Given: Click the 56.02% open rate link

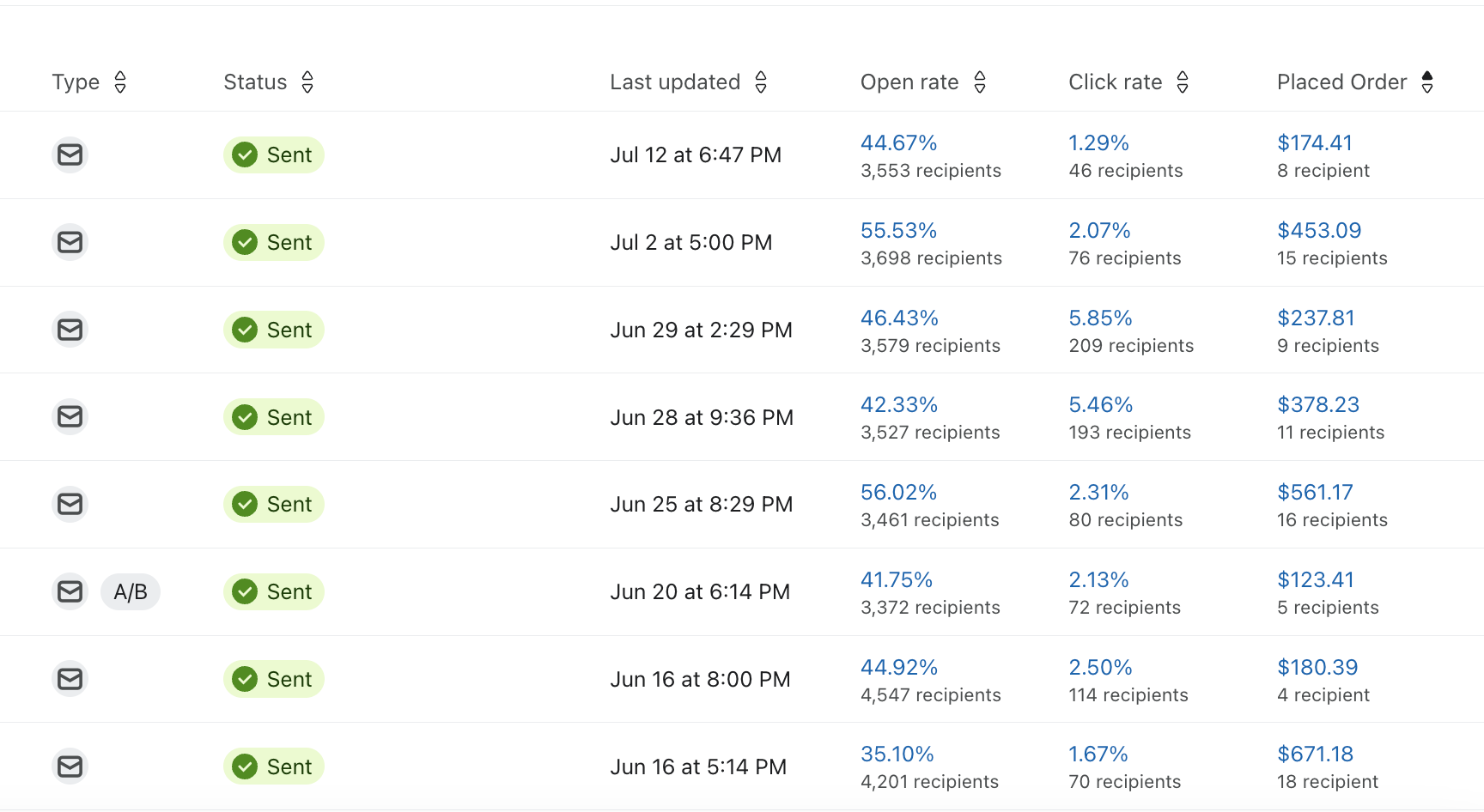Looking at the screenshot, I should (x=898, y=492).
